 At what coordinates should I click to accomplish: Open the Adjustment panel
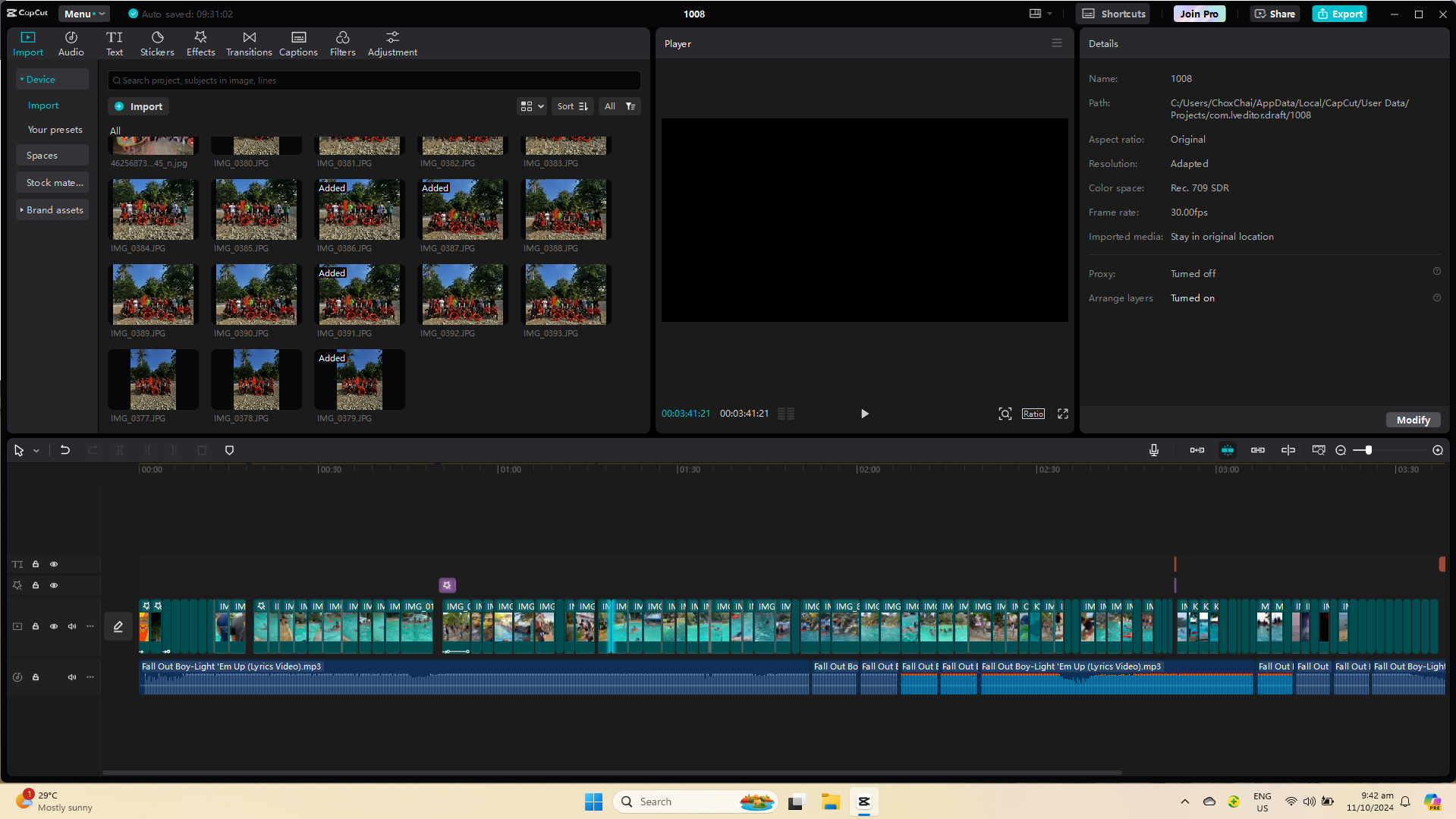coord(392,43)
